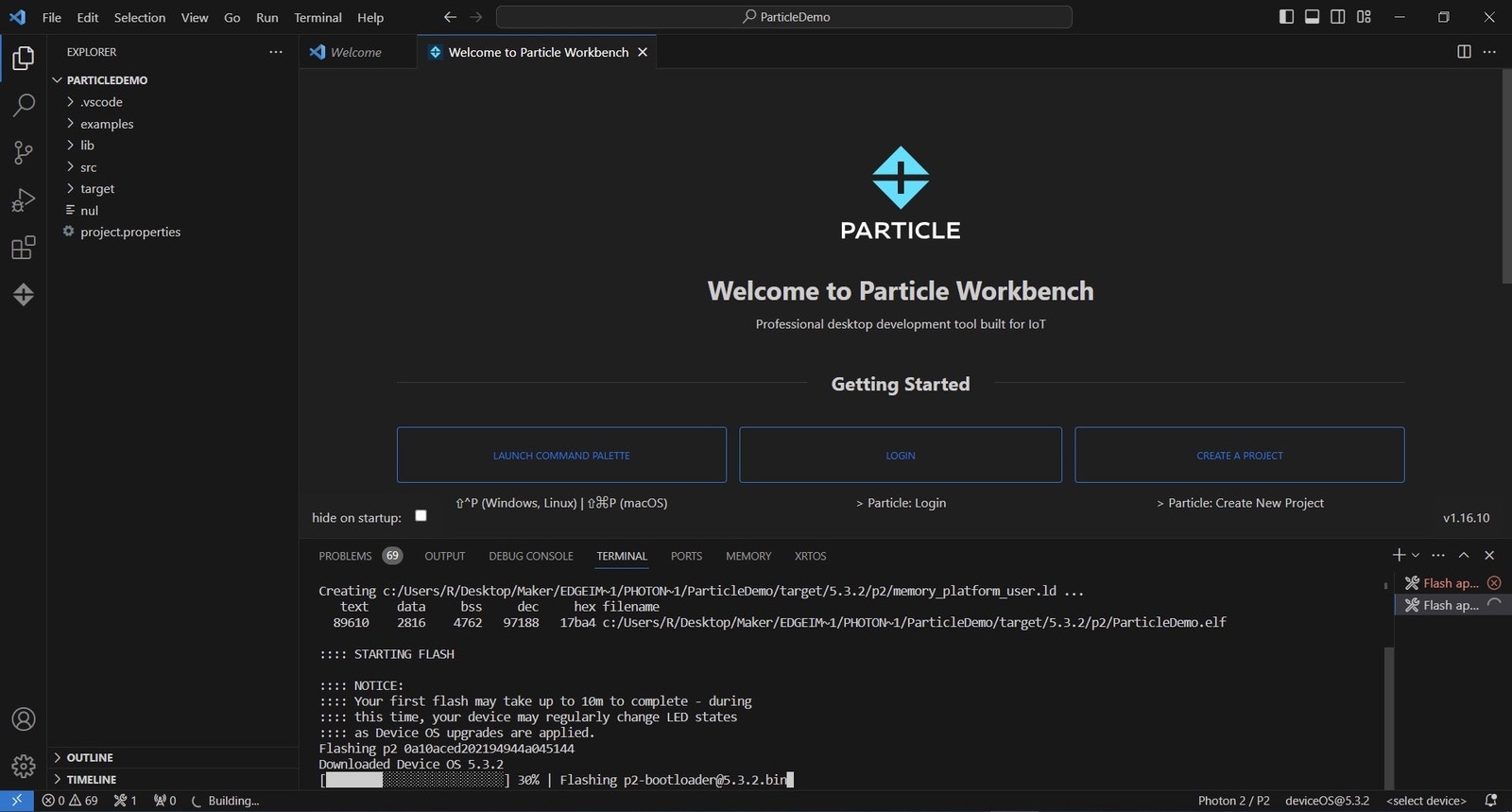Create a new terminal with plus icon

click(1399, 555)
